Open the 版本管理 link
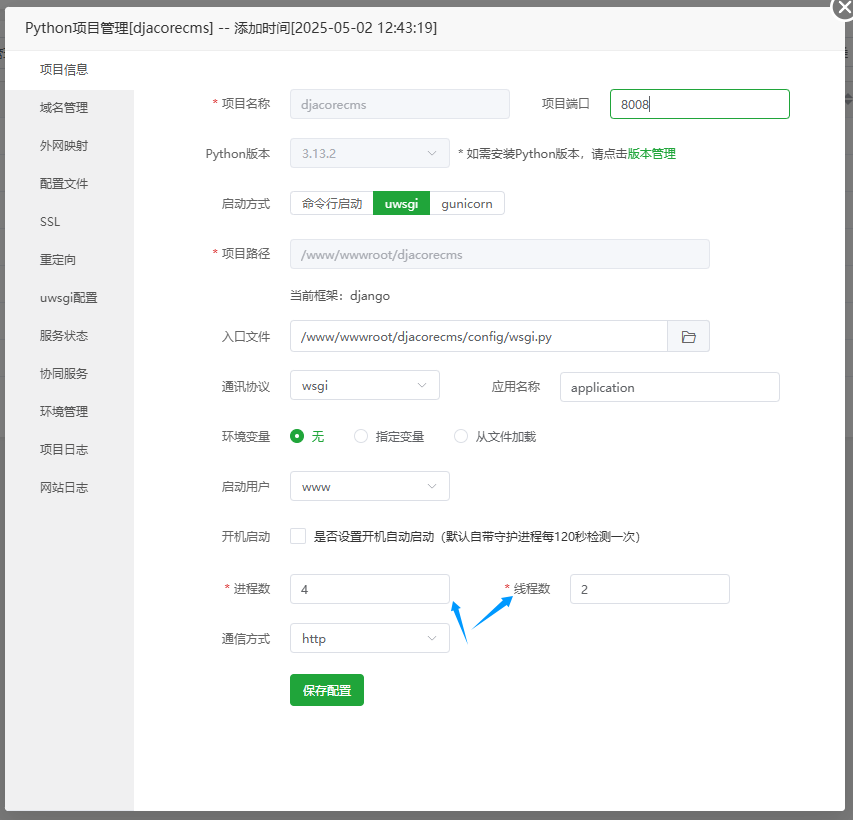 [x=651, y=154]
